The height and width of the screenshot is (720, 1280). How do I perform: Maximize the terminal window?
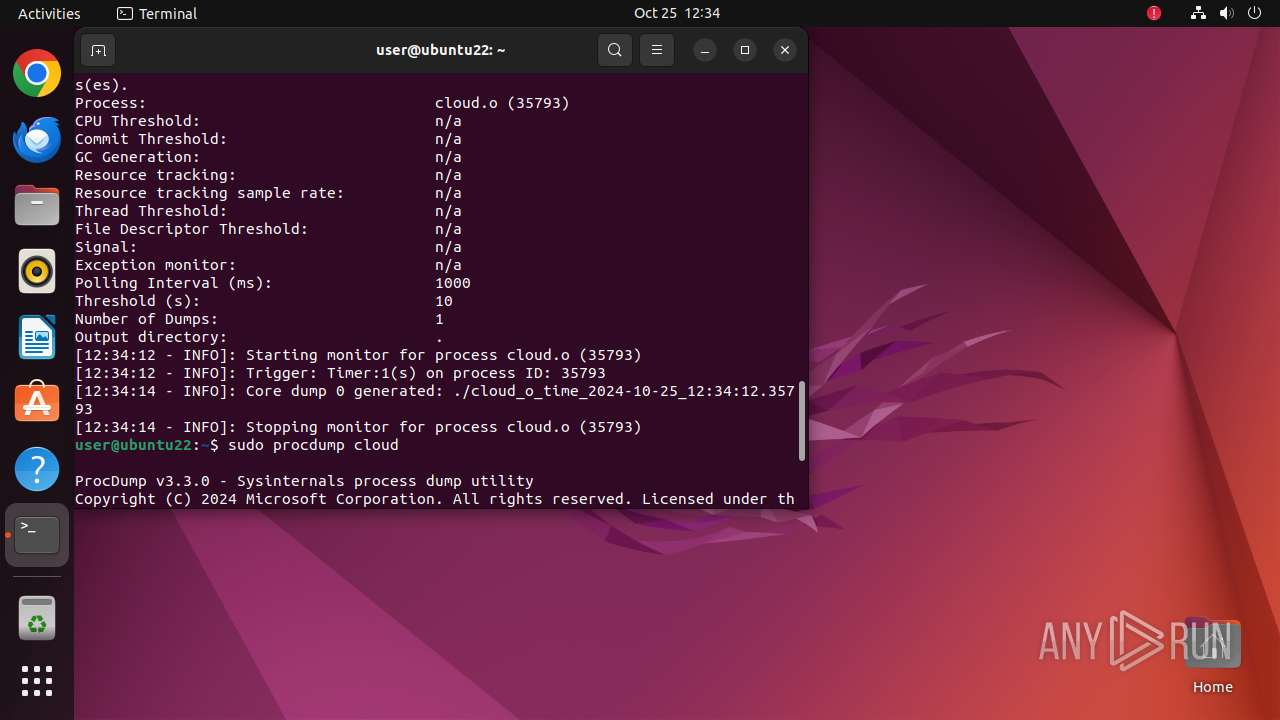click(x=745, y=50)
